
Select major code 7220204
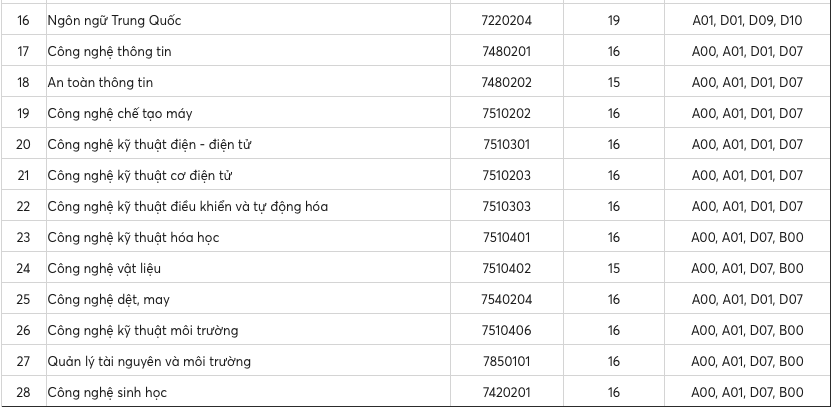click(x=506, y=20)
